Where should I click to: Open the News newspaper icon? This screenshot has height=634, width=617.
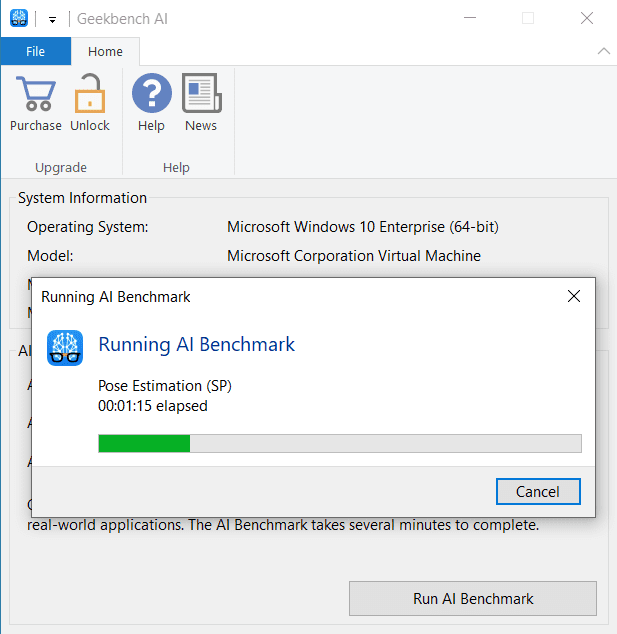(201, 93)
